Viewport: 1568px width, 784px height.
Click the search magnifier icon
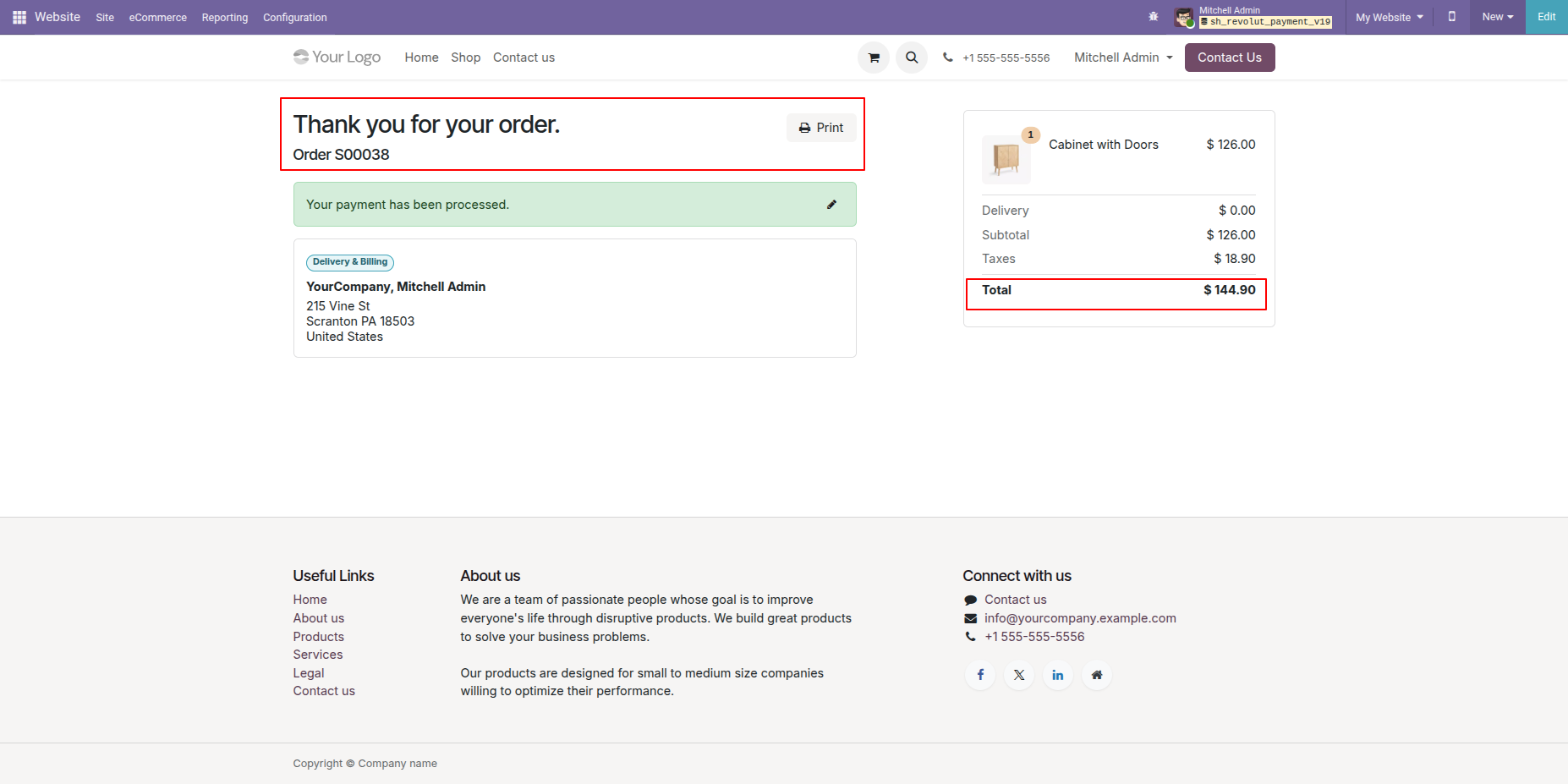pos(912,58)
